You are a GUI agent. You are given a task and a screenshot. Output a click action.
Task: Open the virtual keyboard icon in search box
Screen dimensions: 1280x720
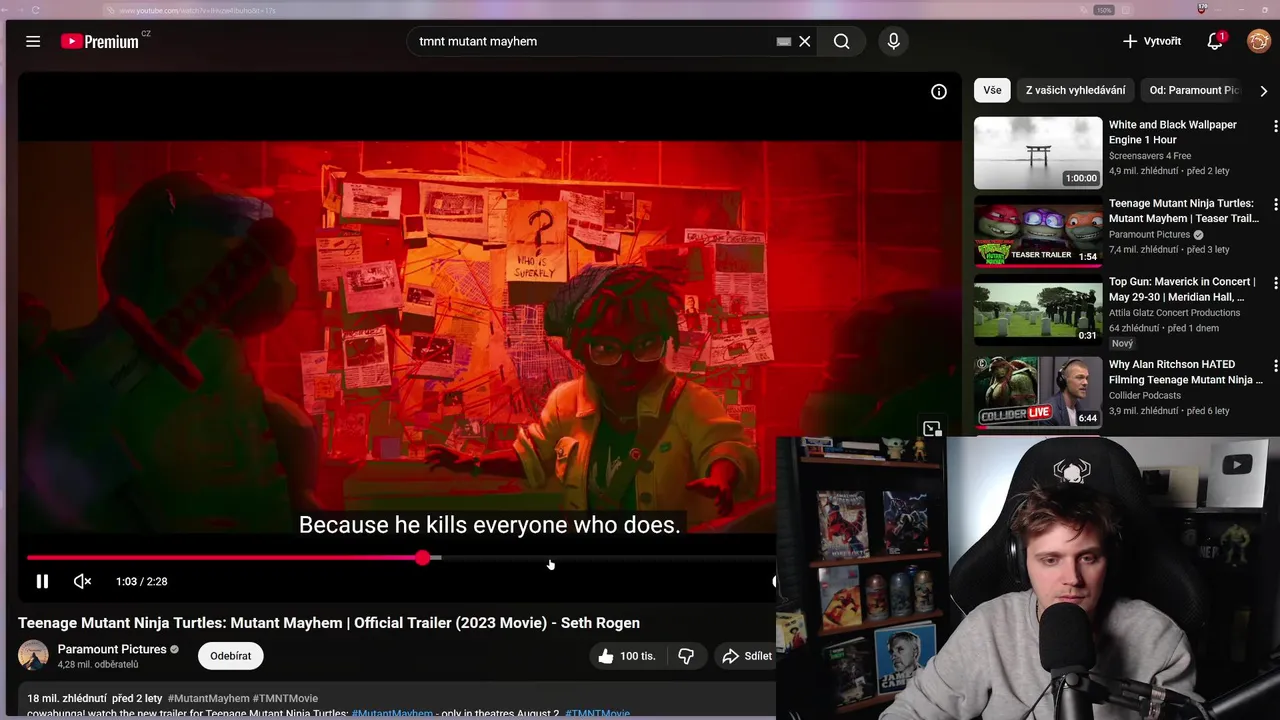tap(784, 41)
